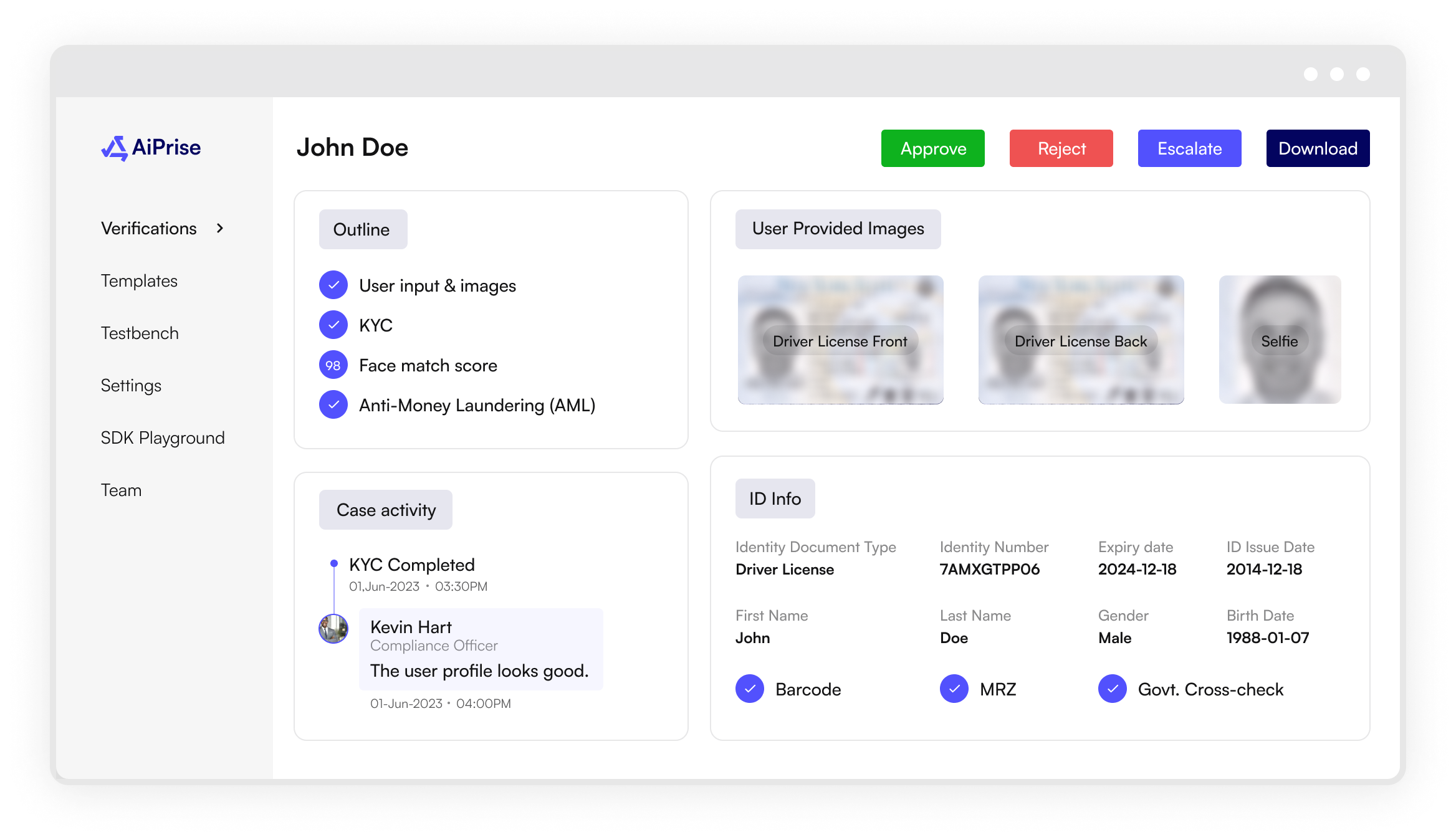This screenshot has height=840, width=1456.
Task: Click the Govt. Cross-check check icon
Action: pyautogui.click(x=1113, y=689)
